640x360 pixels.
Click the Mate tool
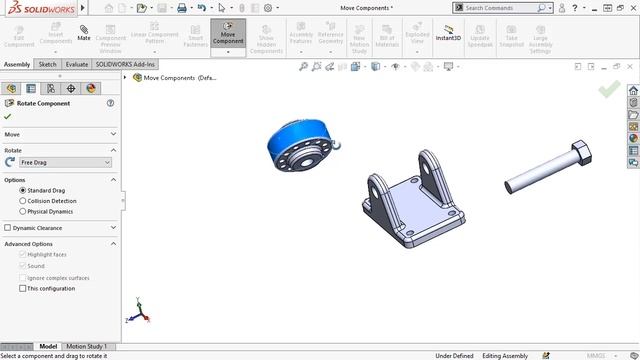tap(84, 33)
